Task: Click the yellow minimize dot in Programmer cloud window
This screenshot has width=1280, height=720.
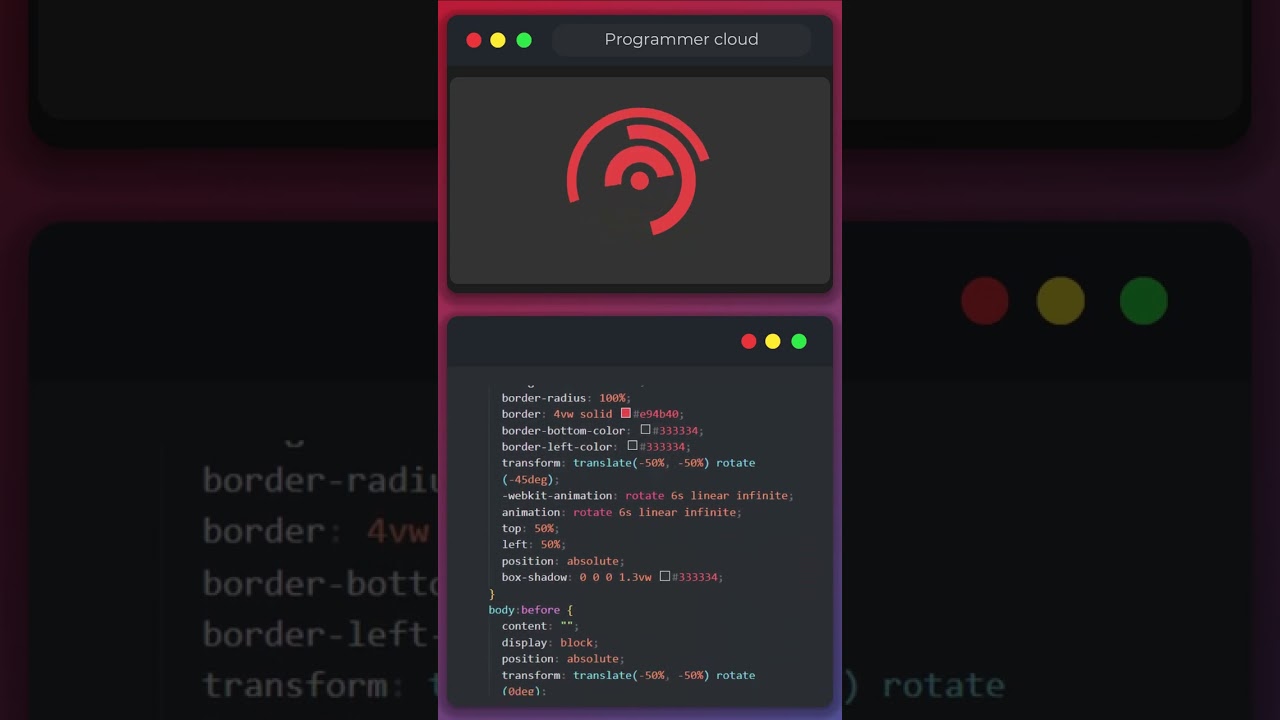Action: (x=498, y=40)
